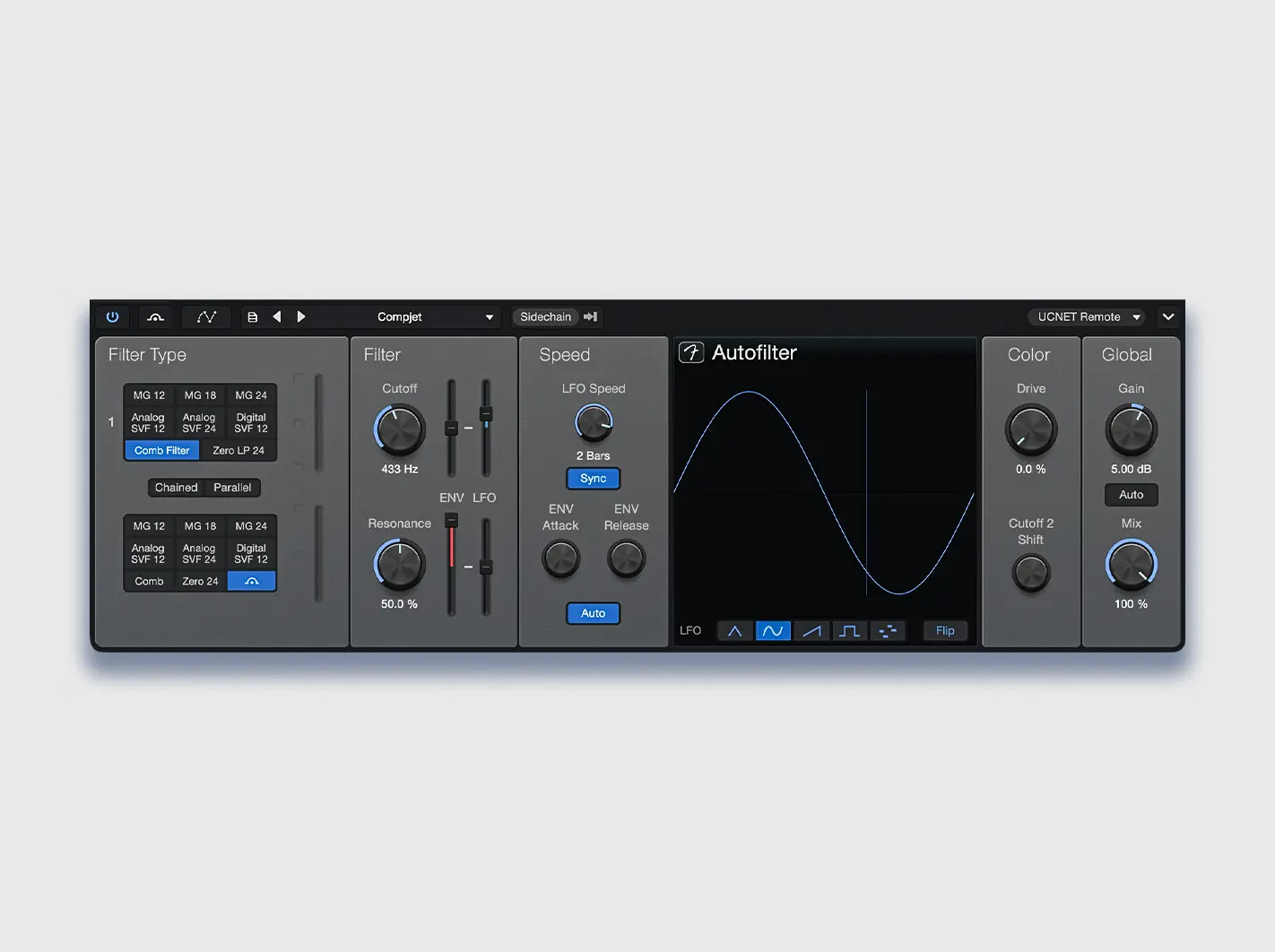This screenshot has width=1275, height=952.
Task: Click the sidechain input arrow icon
Action: [590, 316]
